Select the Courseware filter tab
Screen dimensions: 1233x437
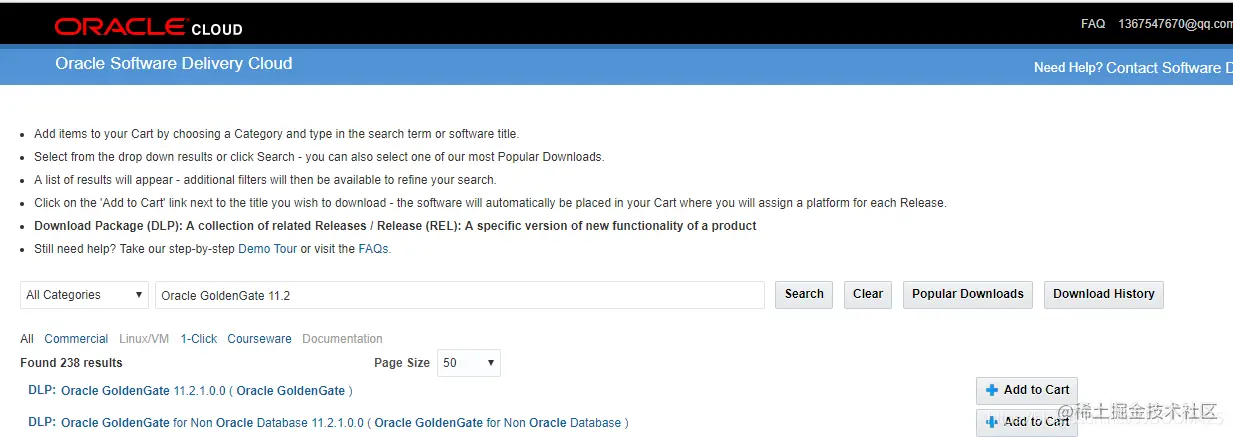[260, 339]
